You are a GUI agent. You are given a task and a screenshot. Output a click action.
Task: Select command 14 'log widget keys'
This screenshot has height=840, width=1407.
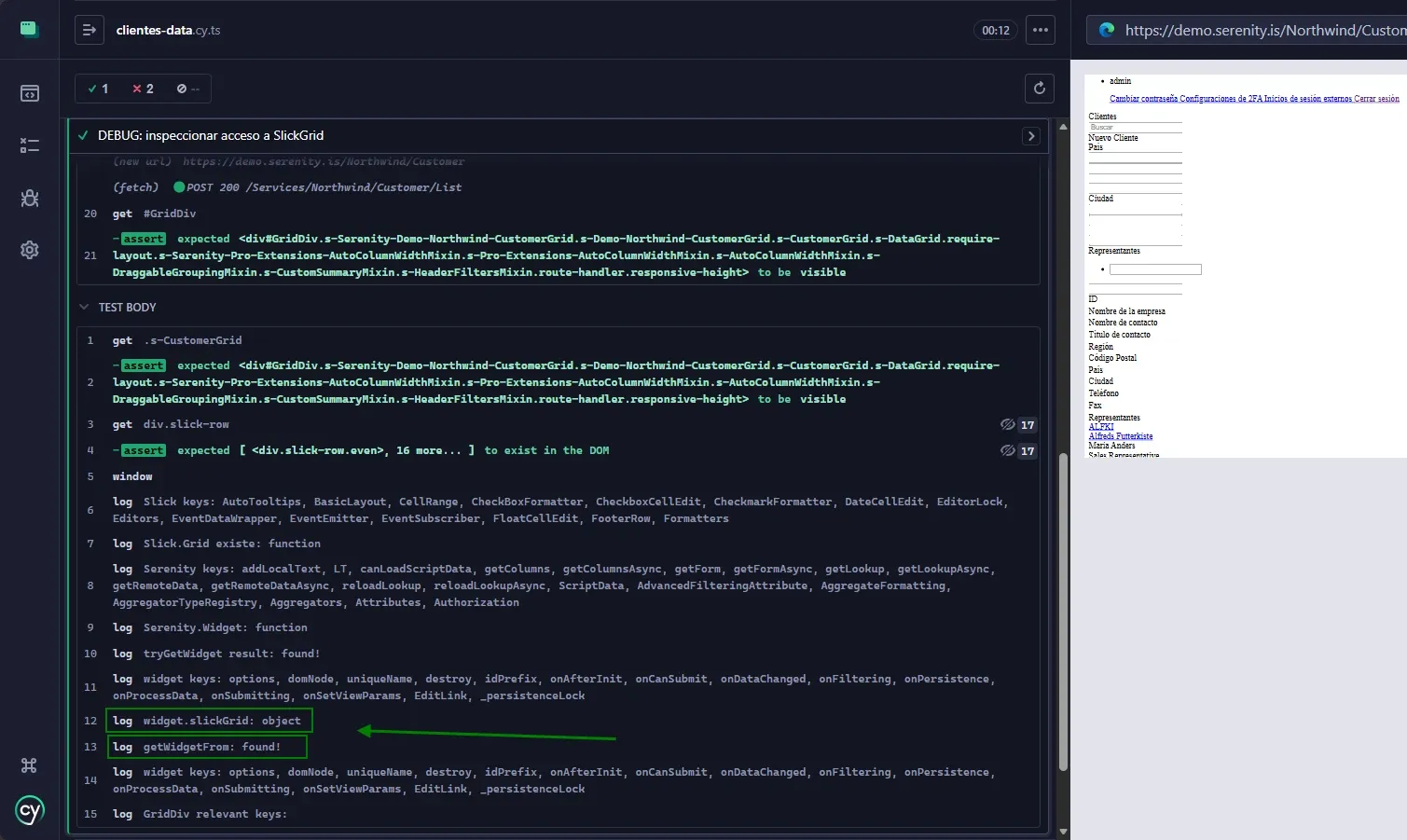pos(559,780)
